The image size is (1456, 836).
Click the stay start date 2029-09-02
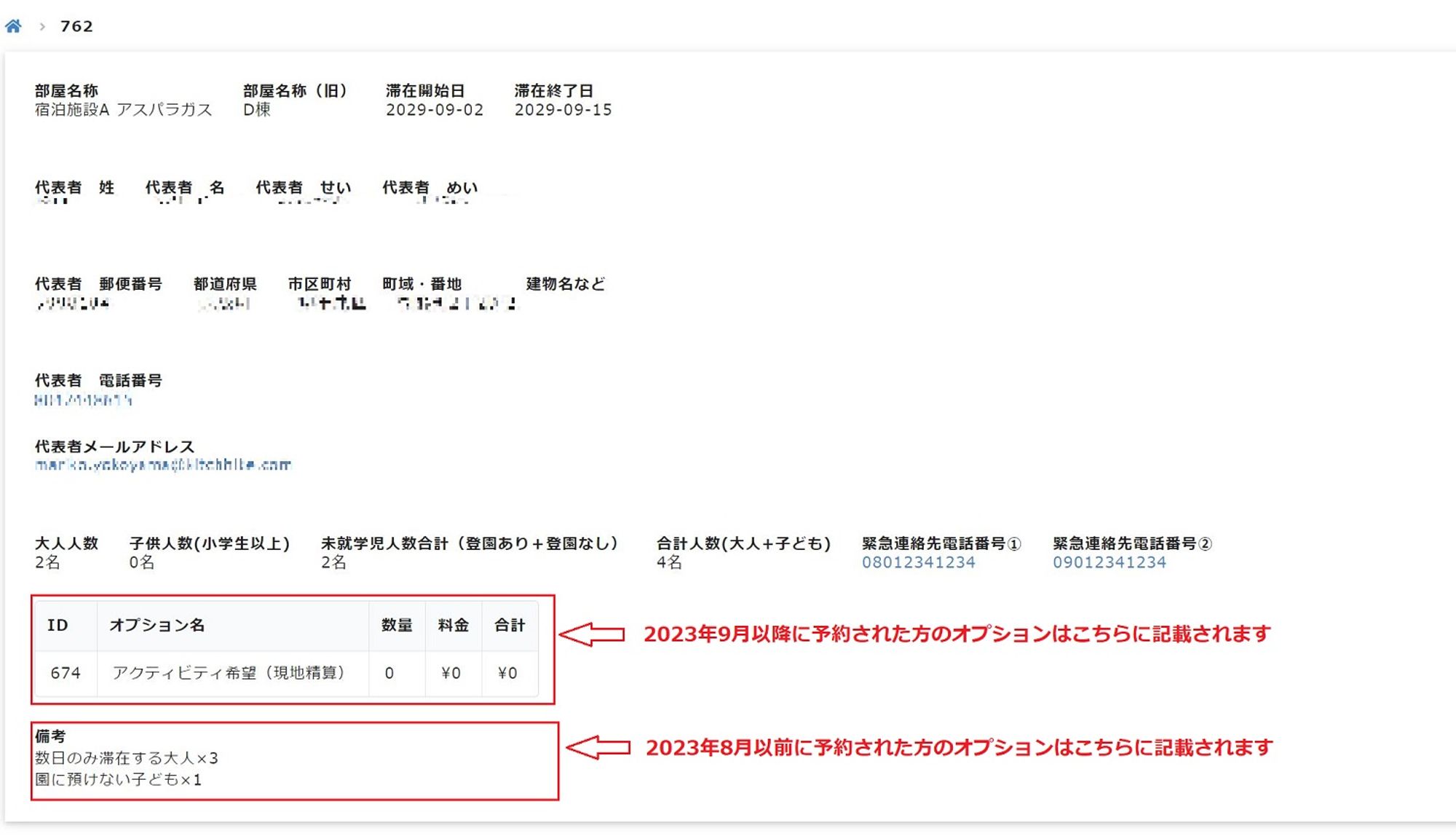pyautogui.click(x=434, y=110)
